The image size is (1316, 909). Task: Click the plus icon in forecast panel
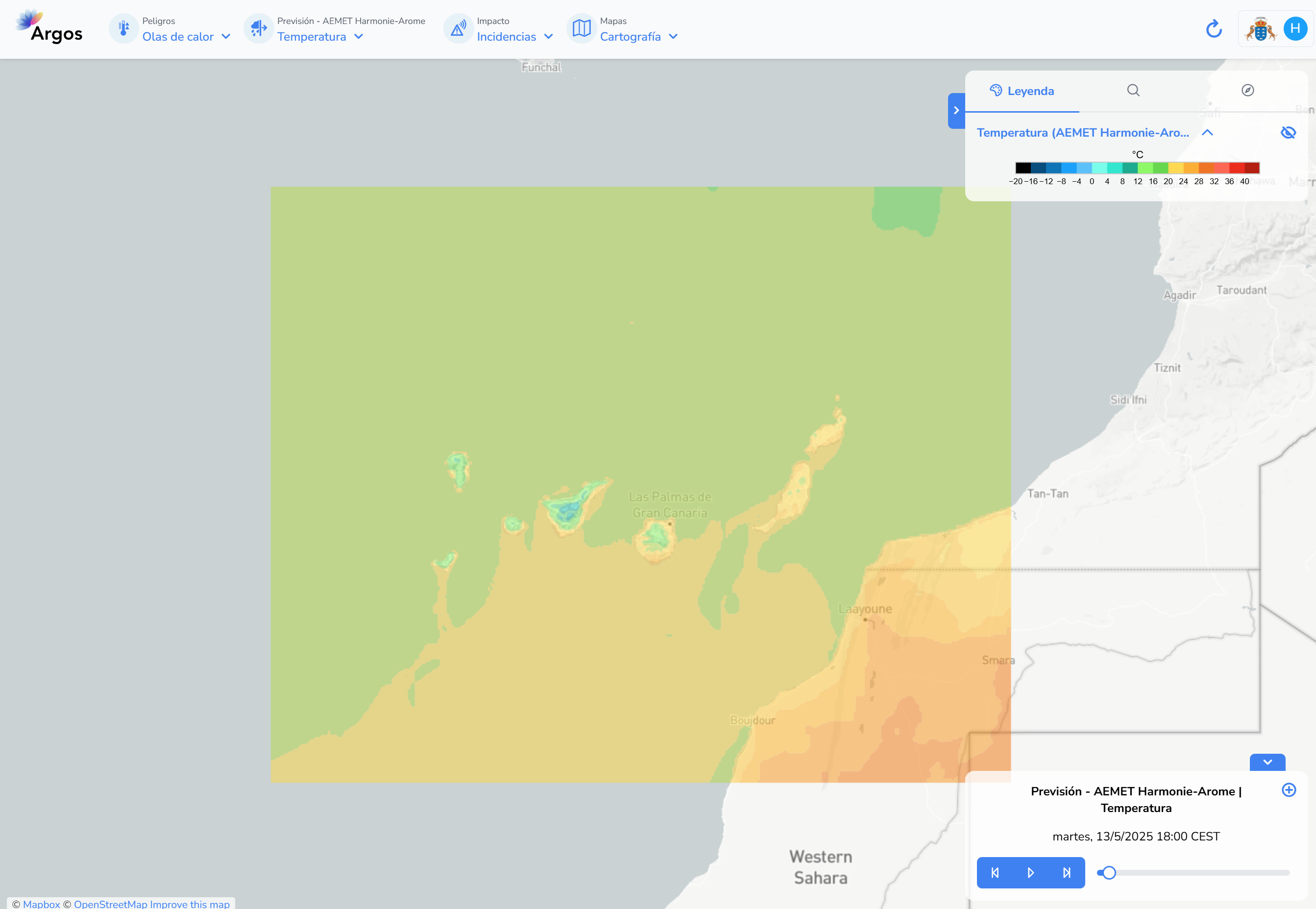point(1289,789)
